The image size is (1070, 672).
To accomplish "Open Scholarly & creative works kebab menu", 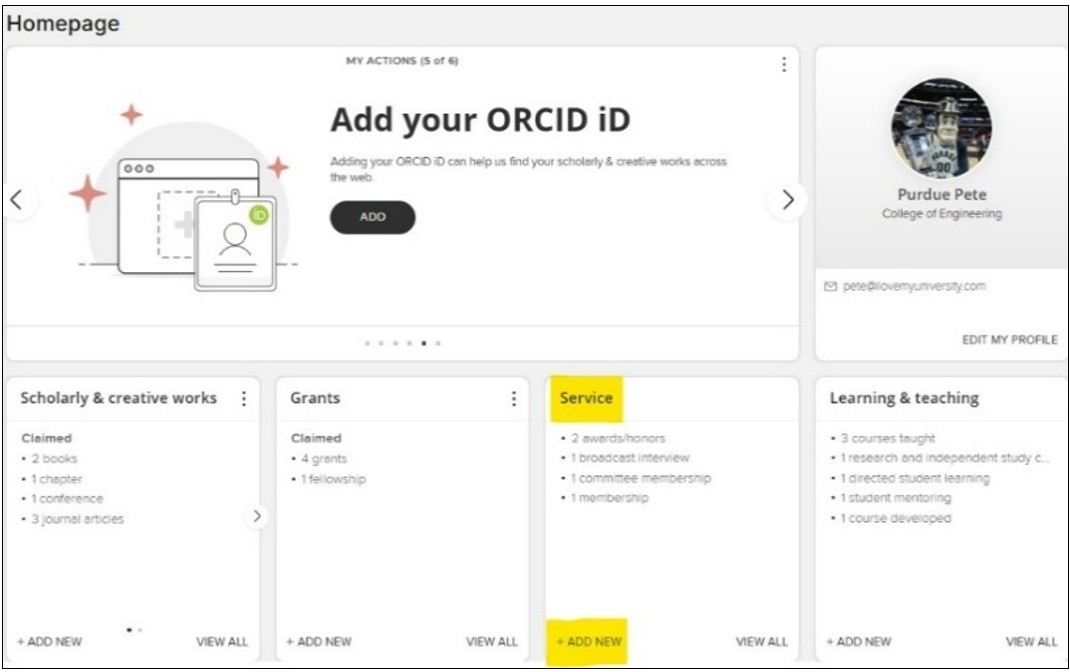I will 244,399.
